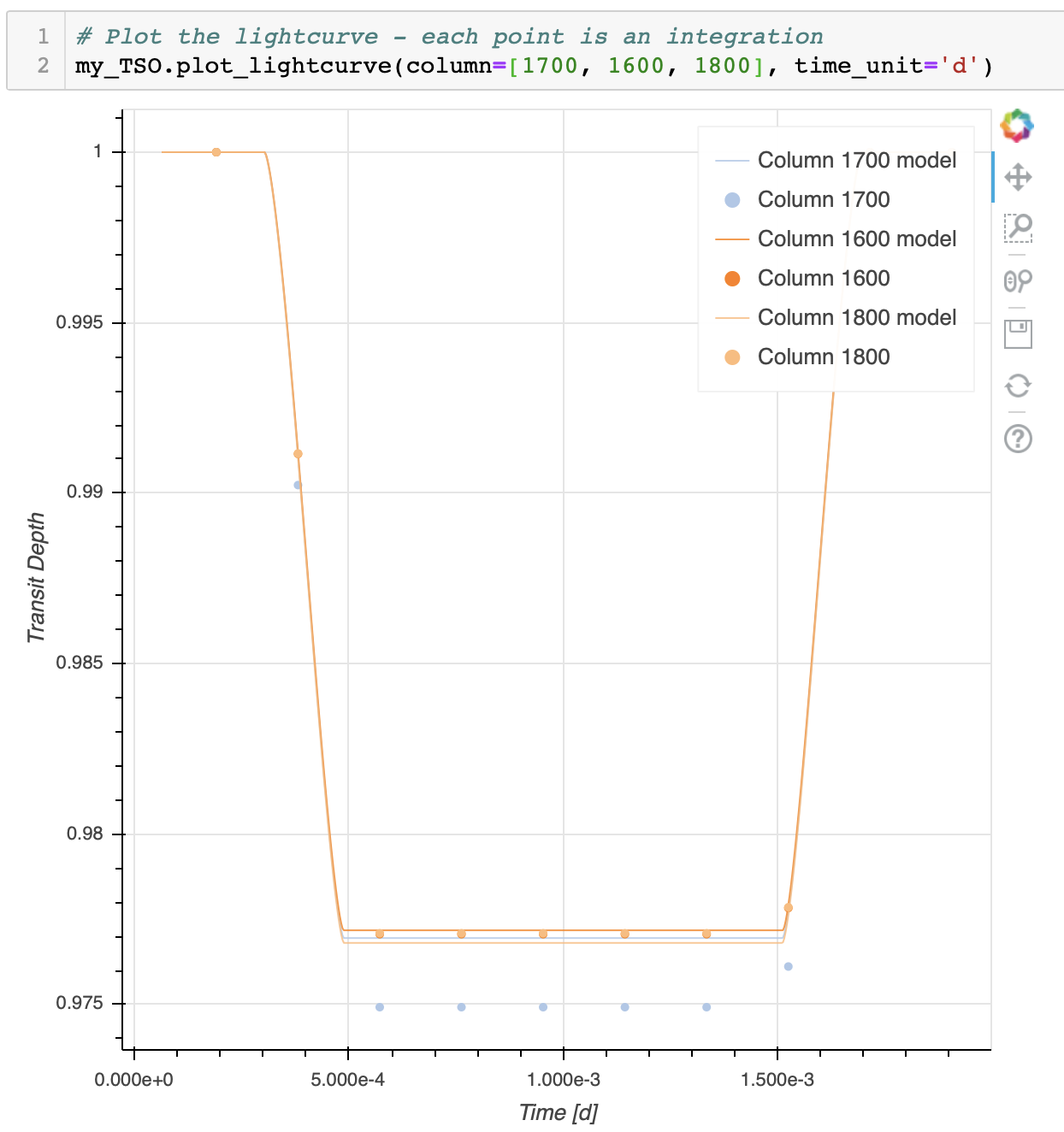Click the value 1600 in column list
The height and width of the screenshot is (1132, 1064).
pyautogui.click(x=636, y=66)
